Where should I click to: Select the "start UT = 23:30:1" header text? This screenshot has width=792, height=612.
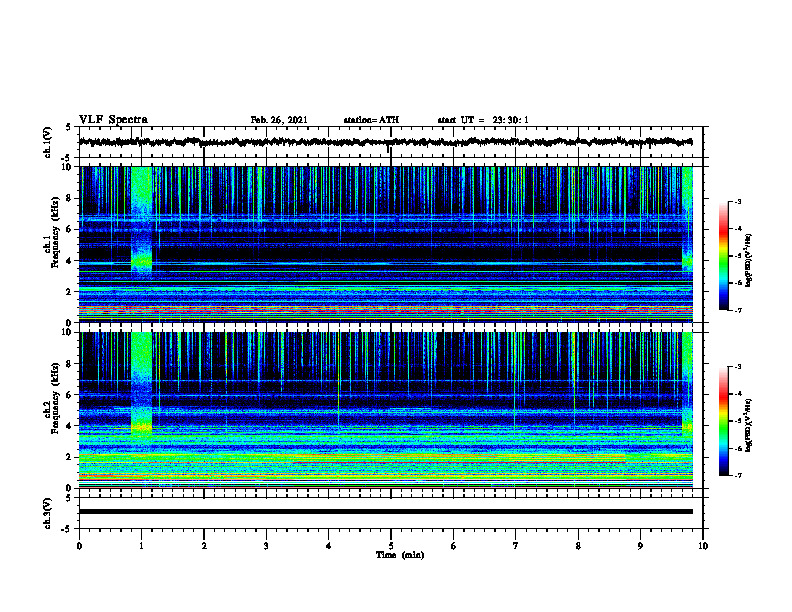[x=483, y=120]
